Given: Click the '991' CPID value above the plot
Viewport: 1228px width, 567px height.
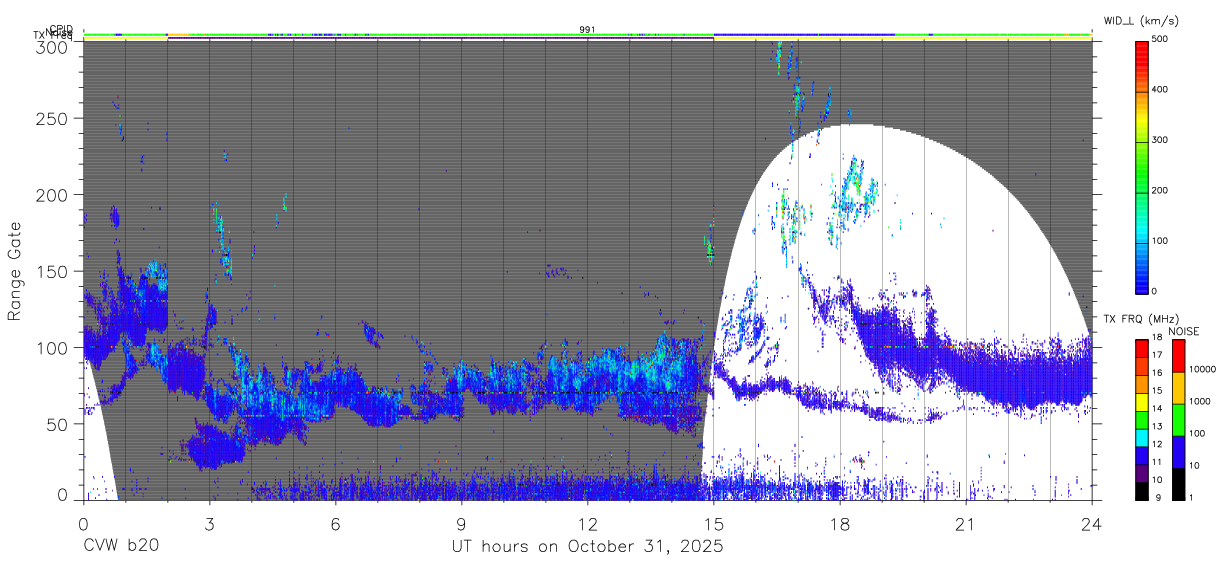Looking at the screenshot, I should [587, 30].
